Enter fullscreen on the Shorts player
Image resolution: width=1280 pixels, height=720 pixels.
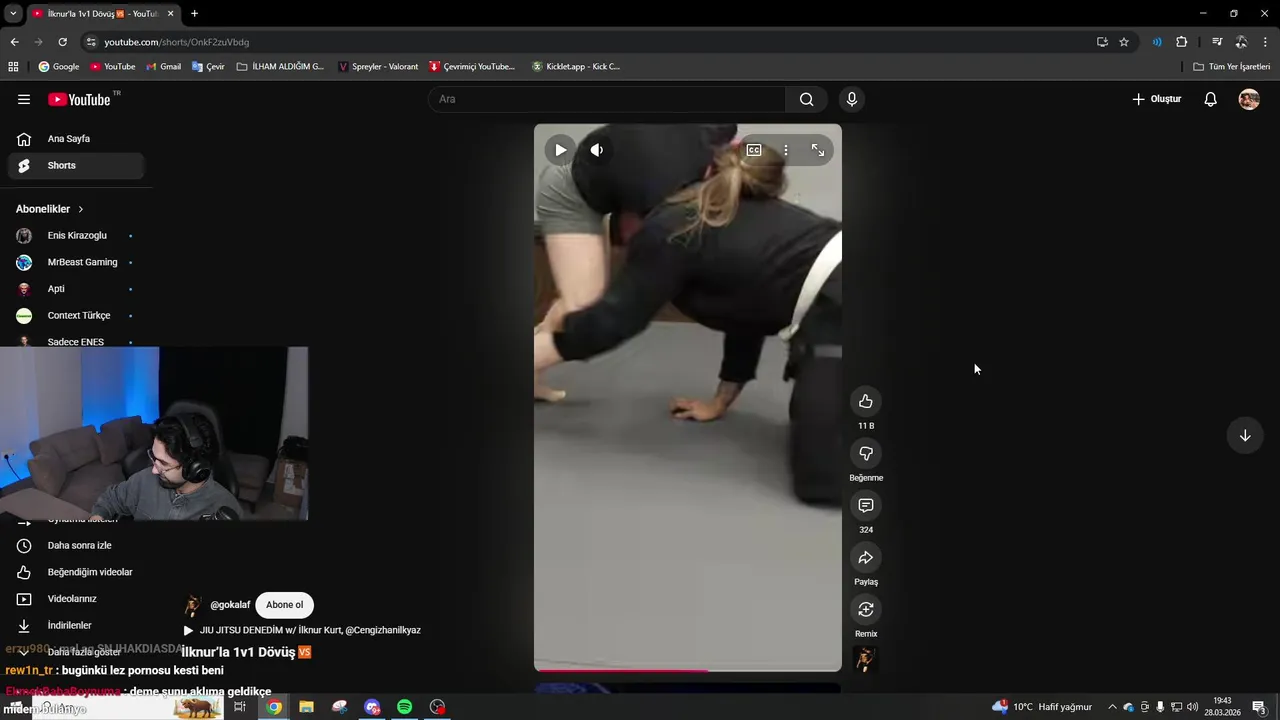pos(818,150)
